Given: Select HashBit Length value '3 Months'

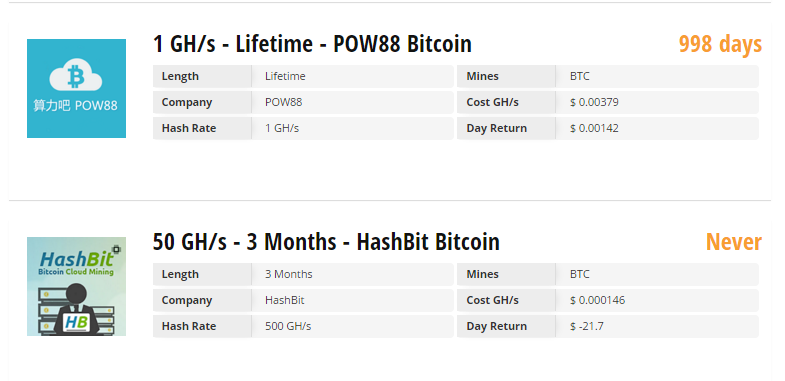Looking at the screenshot, I should [288, 274].
